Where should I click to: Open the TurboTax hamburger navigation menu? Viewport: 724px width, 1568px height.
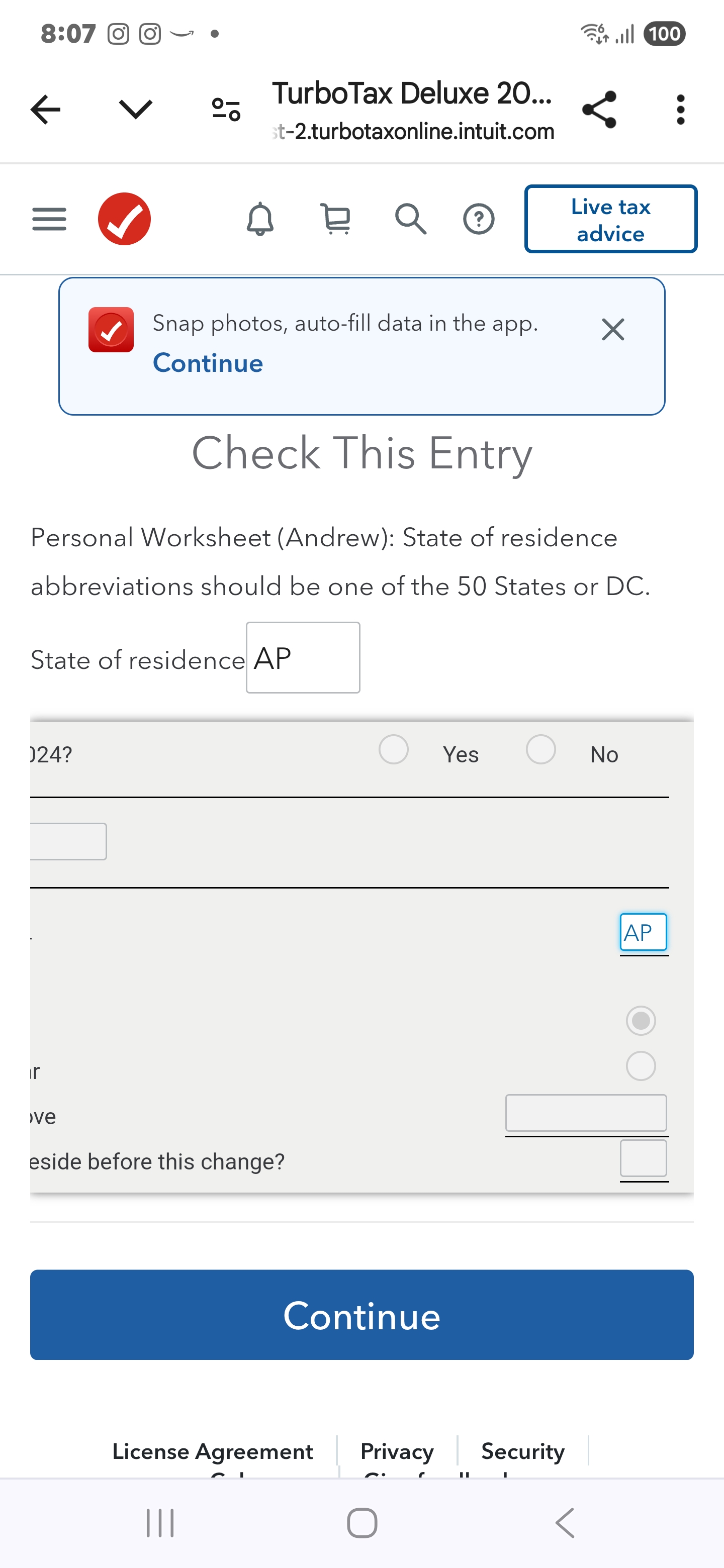(49, 219)
